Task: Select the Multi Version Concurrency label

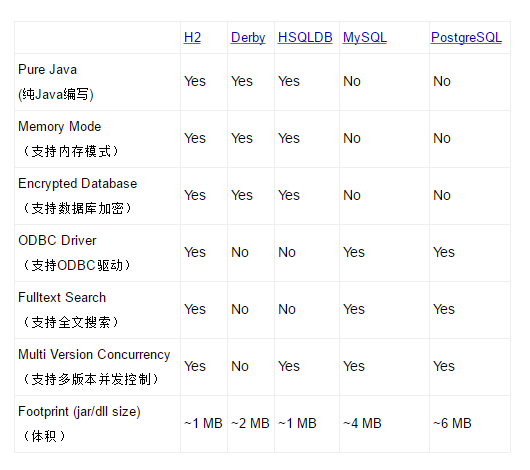Action: pyautogui.click(x=94, y=355)
